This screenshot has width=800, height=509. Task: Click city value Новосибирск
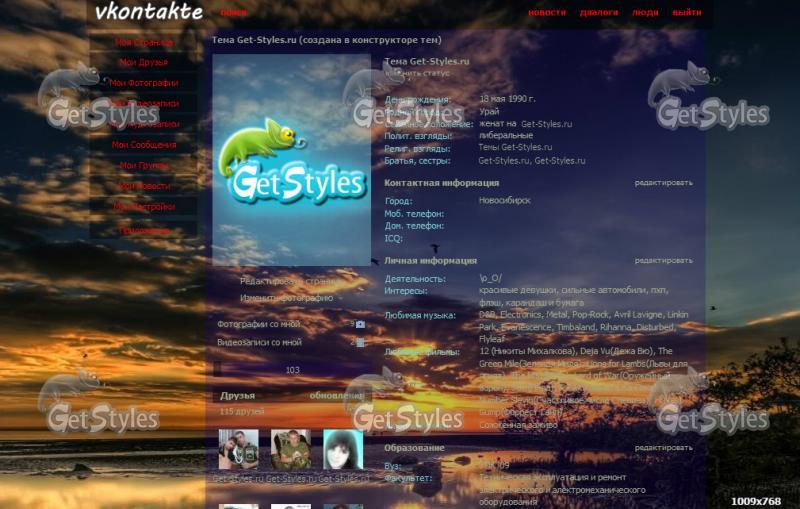pos(505,200)
